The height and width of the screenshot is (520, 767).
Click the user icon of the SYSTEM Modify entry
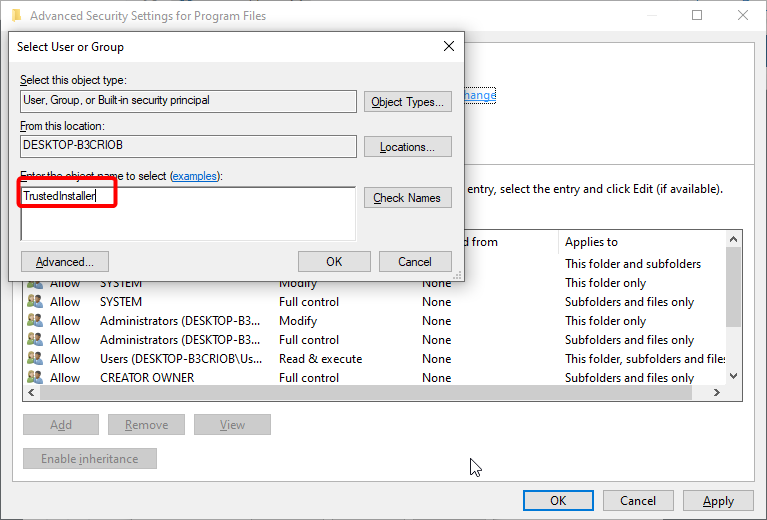[35, 284]
